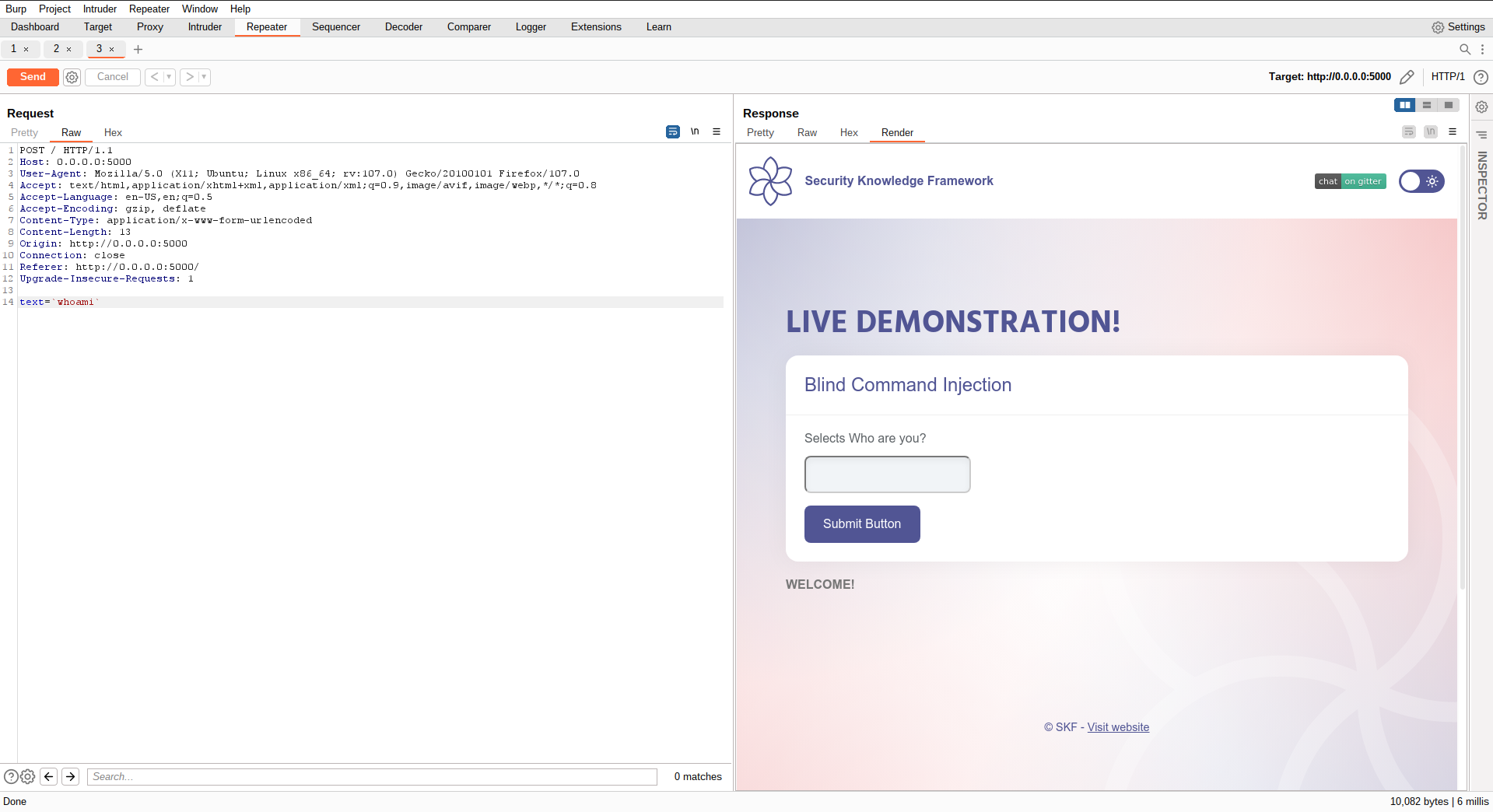This screenshot has width=1493, height=812.
Task: Open Inspector settings gear icon
Action: 1481,107
